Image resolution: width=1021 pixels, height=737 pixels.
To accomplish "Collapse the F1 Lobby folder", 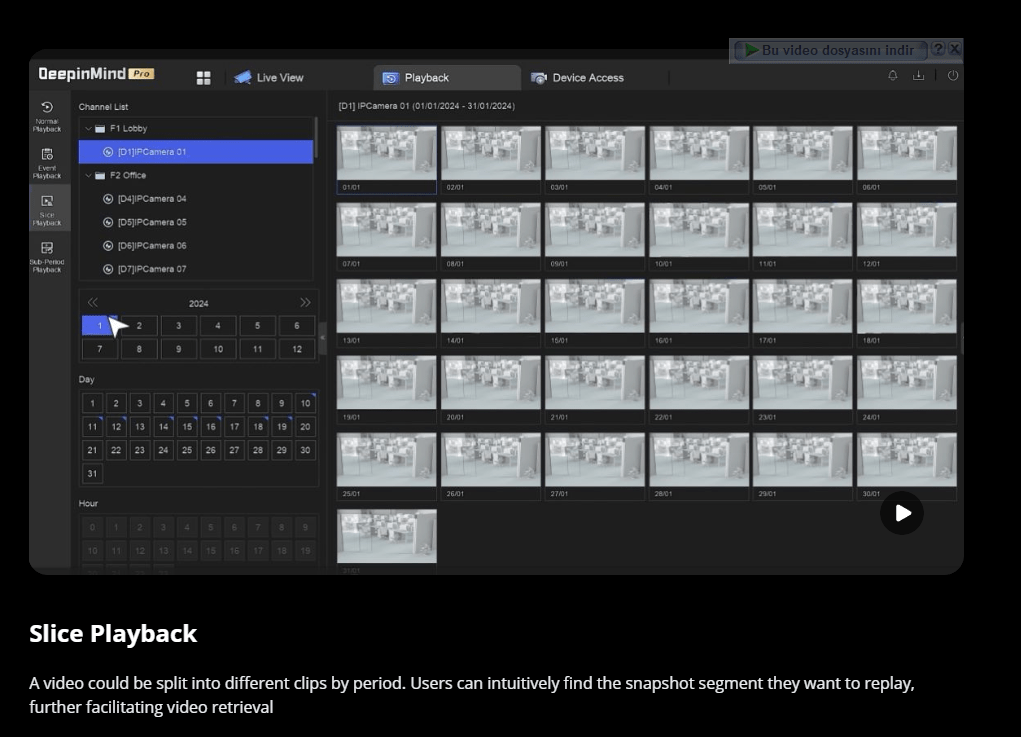I will click(x=89, y=129).
